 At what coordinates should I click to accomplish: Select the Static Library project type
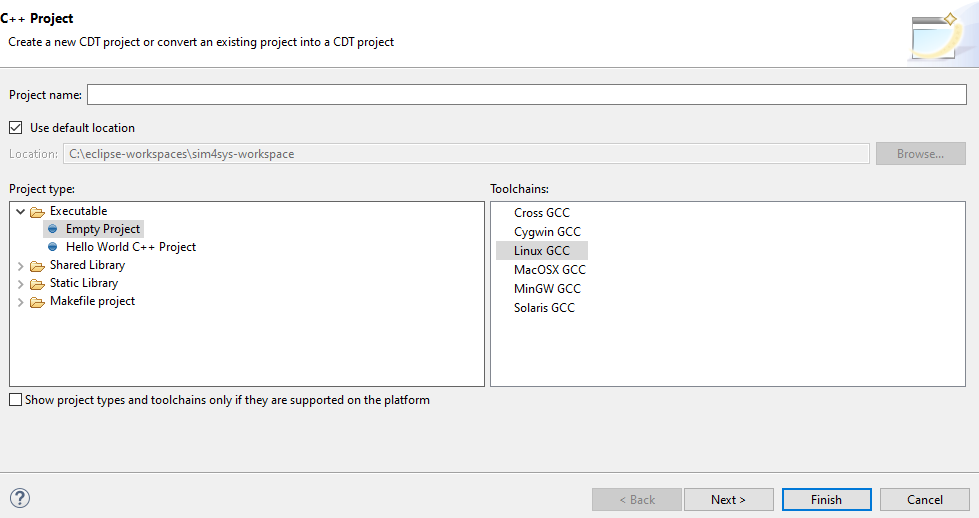(x=84, y=283)
